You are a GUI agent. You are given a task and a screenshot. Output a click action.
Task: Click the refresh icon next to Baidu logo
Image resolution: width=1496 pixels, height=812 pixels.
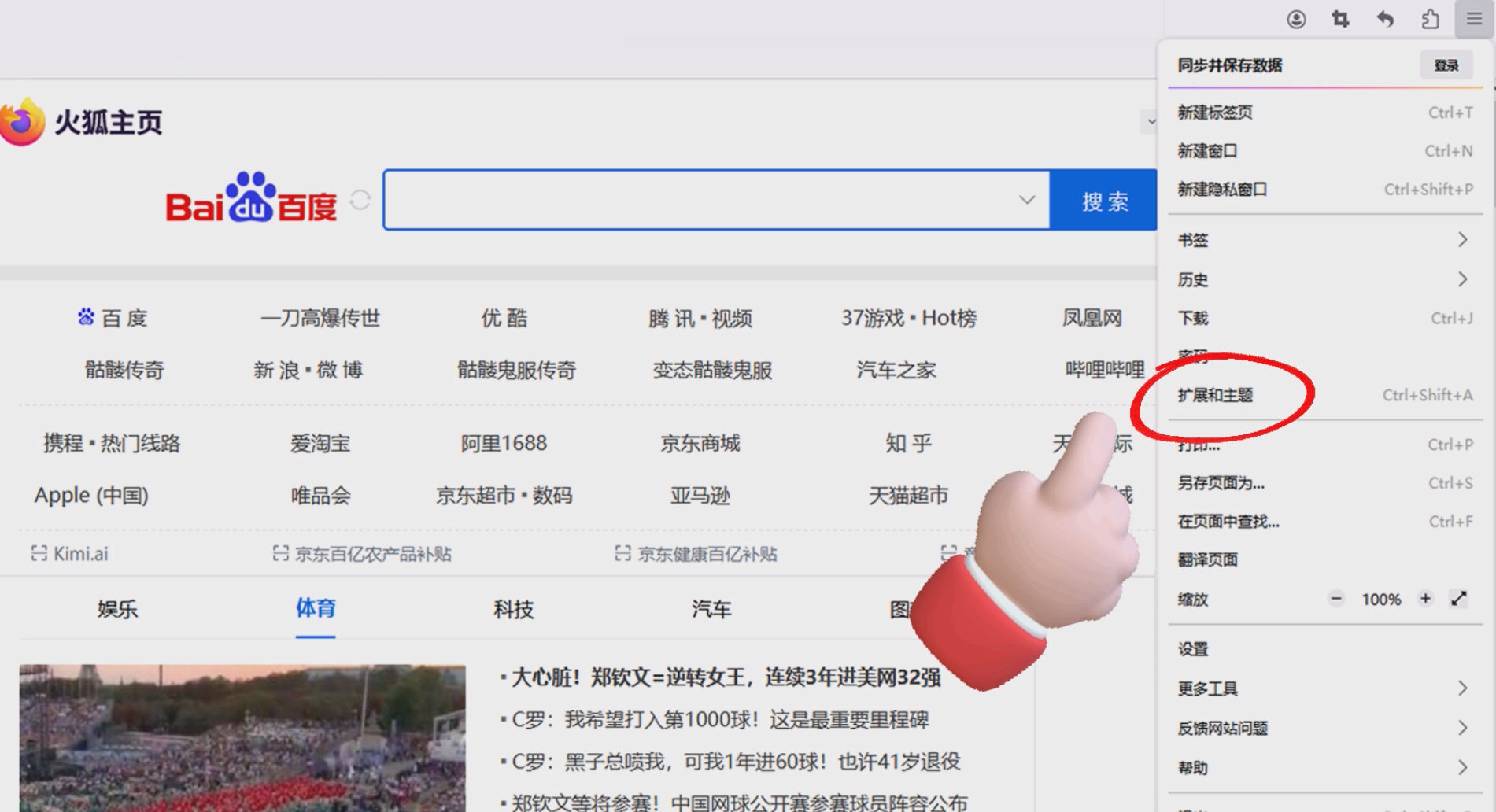coord(360,199)
